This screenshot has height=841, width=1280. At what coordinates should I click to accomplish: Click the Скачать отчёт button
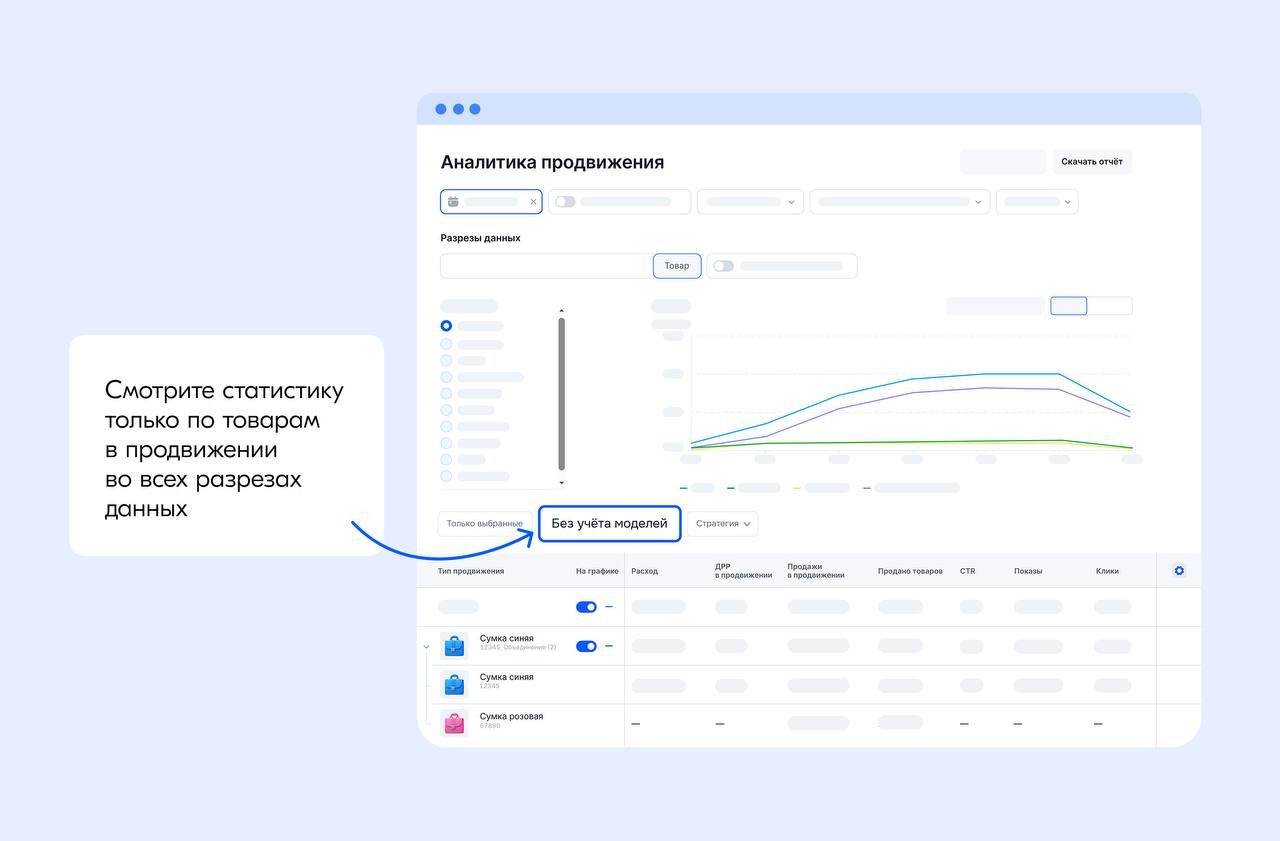[1092, 162]
